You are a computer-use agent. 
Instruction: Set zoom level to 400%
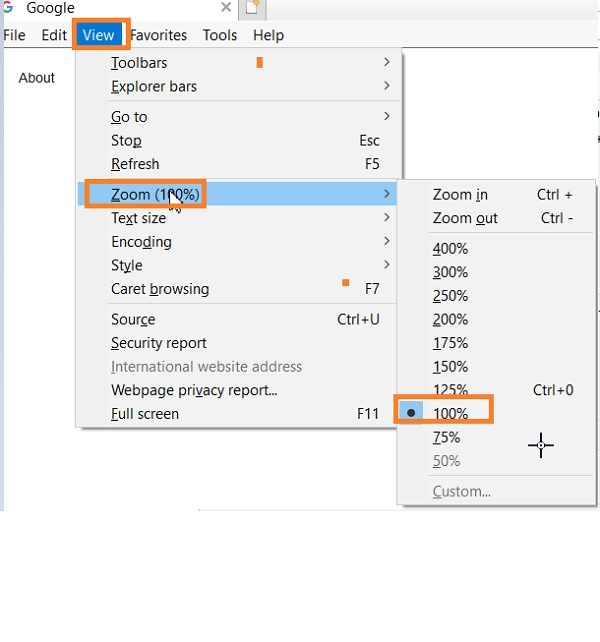(x=450, y=249)
